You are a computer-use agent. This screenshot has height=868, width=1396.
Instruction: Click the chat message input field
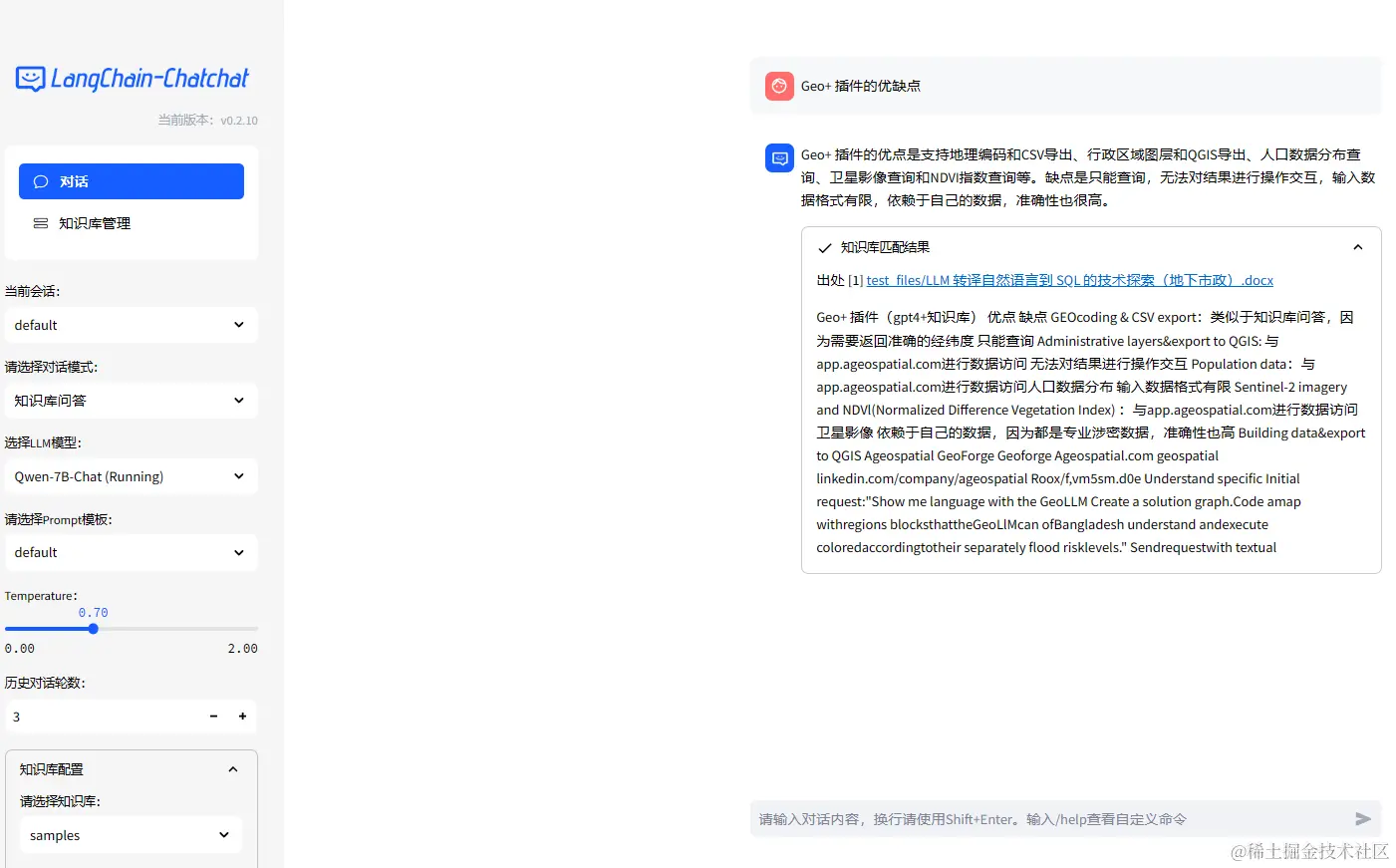[1046, 819]
